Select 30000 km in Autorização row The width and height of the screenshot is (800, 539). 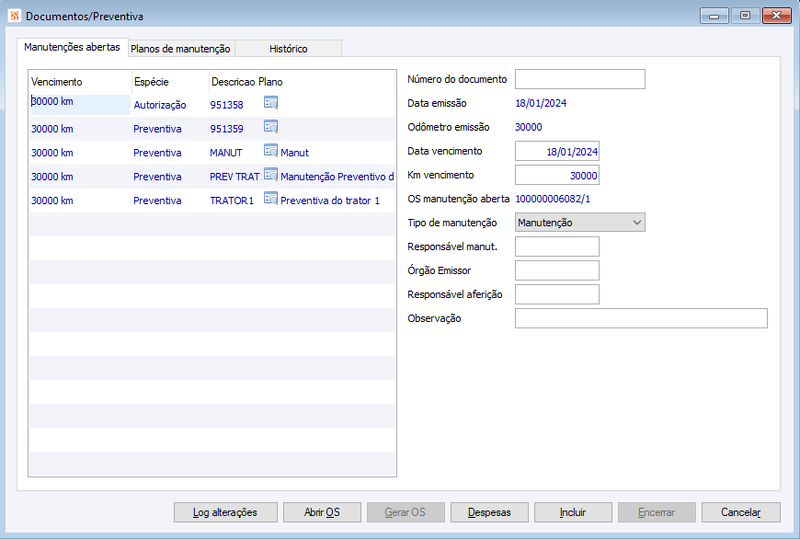[x=52, y=102]
